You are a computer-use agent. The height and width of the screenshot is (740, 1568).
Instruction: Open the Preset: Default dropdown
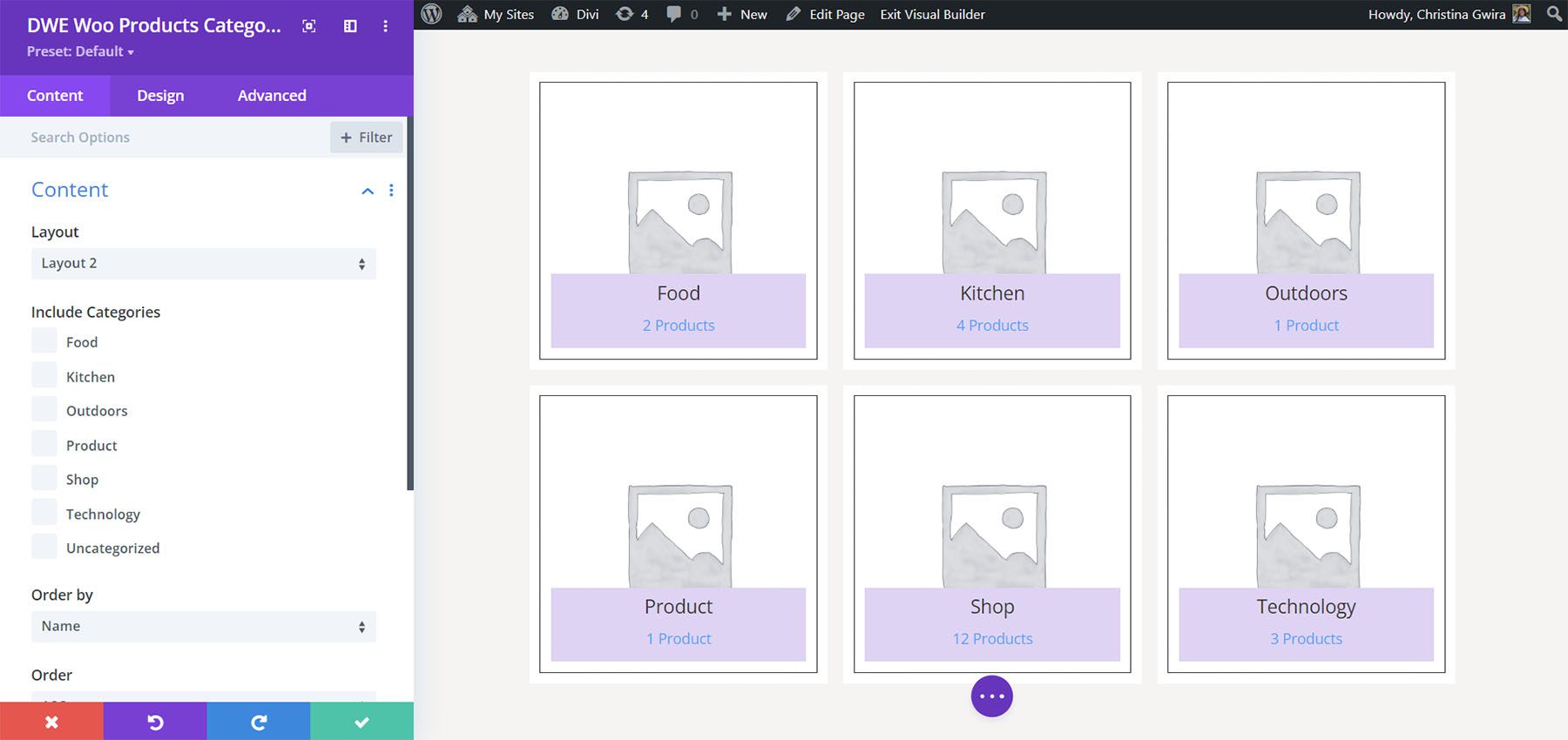(x=80, y=51)
